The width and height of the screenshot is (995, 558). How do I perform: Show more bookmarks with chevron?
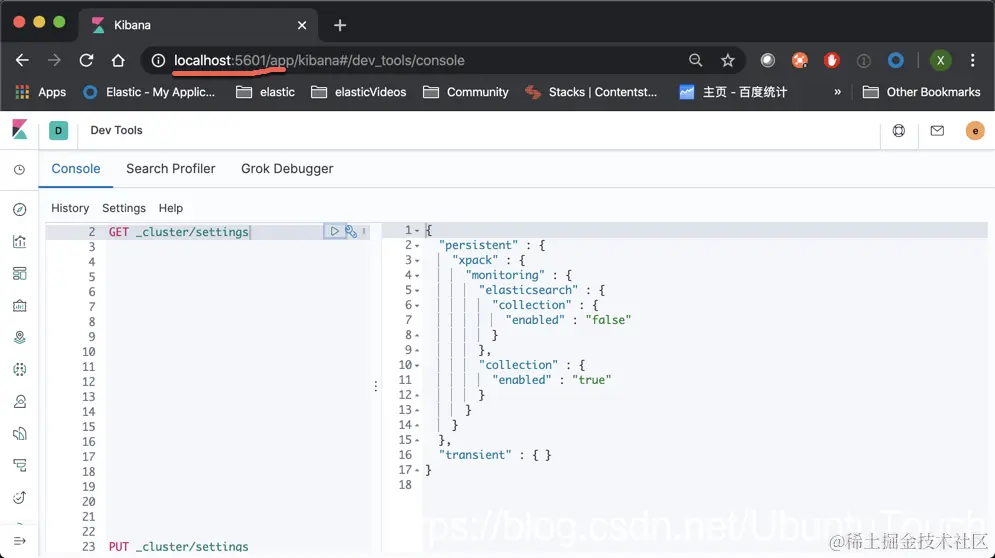(837, 92)
